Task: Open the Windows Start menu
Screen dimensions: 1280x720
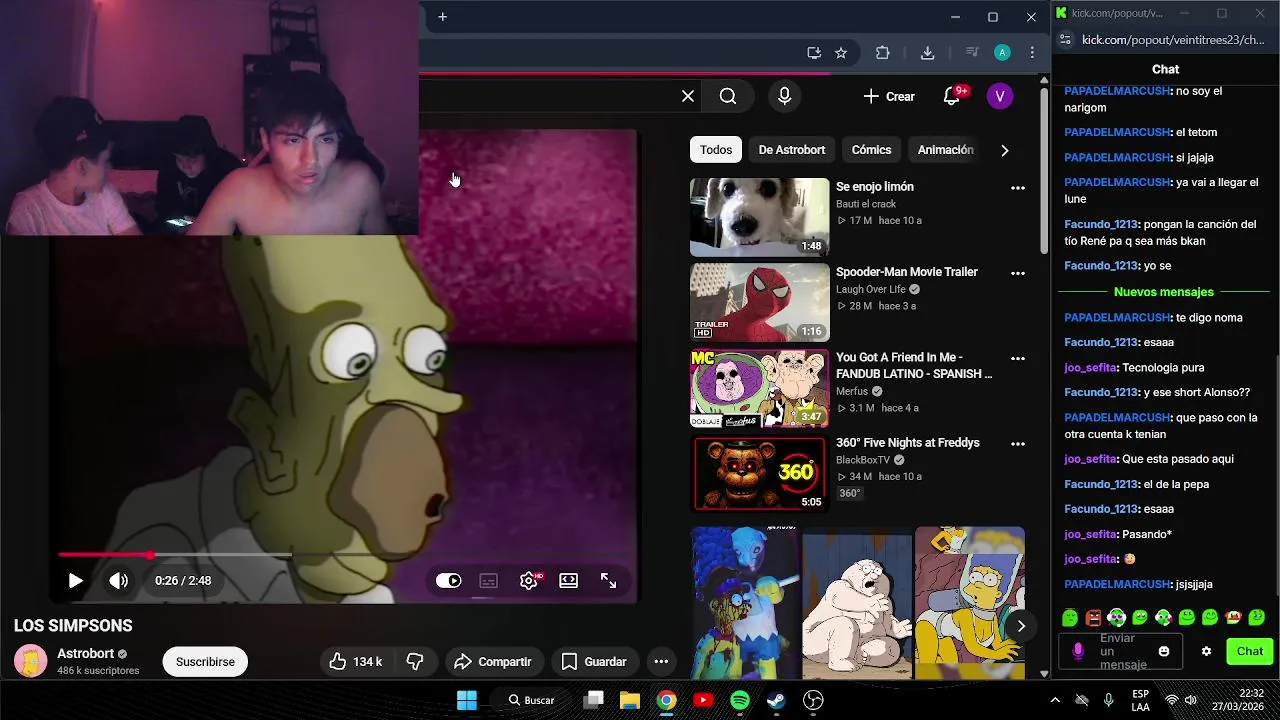Action: [x=467, y=700]
